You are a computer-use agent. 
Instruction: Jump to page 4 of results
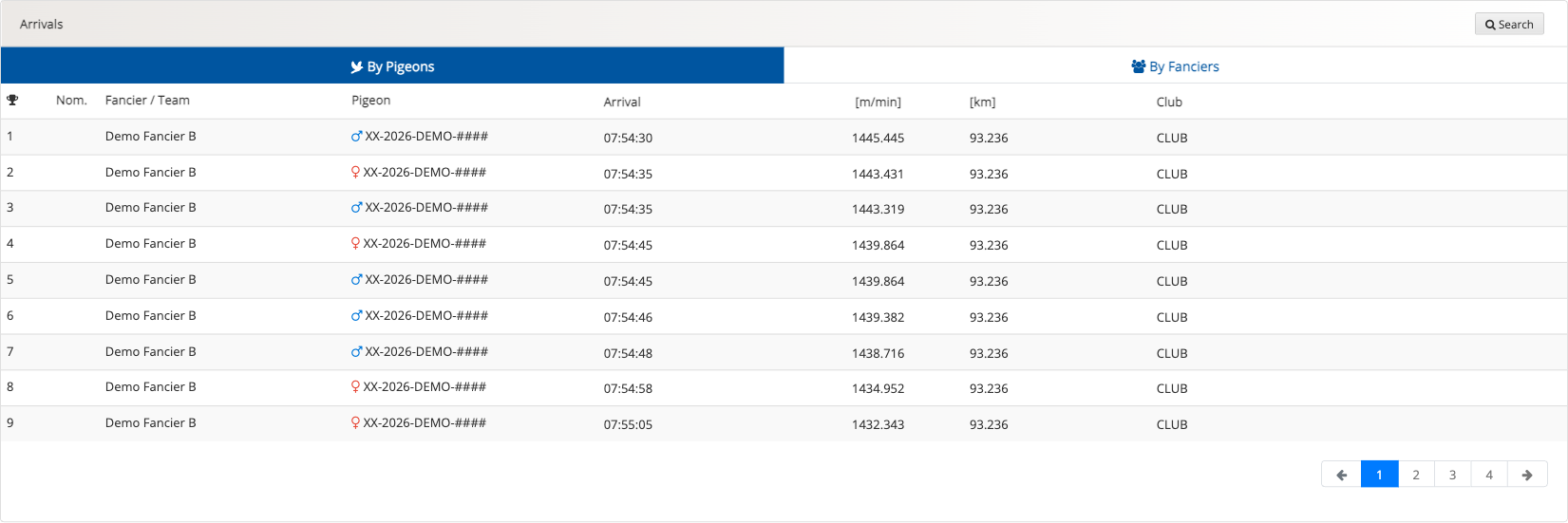point(1488,475)
